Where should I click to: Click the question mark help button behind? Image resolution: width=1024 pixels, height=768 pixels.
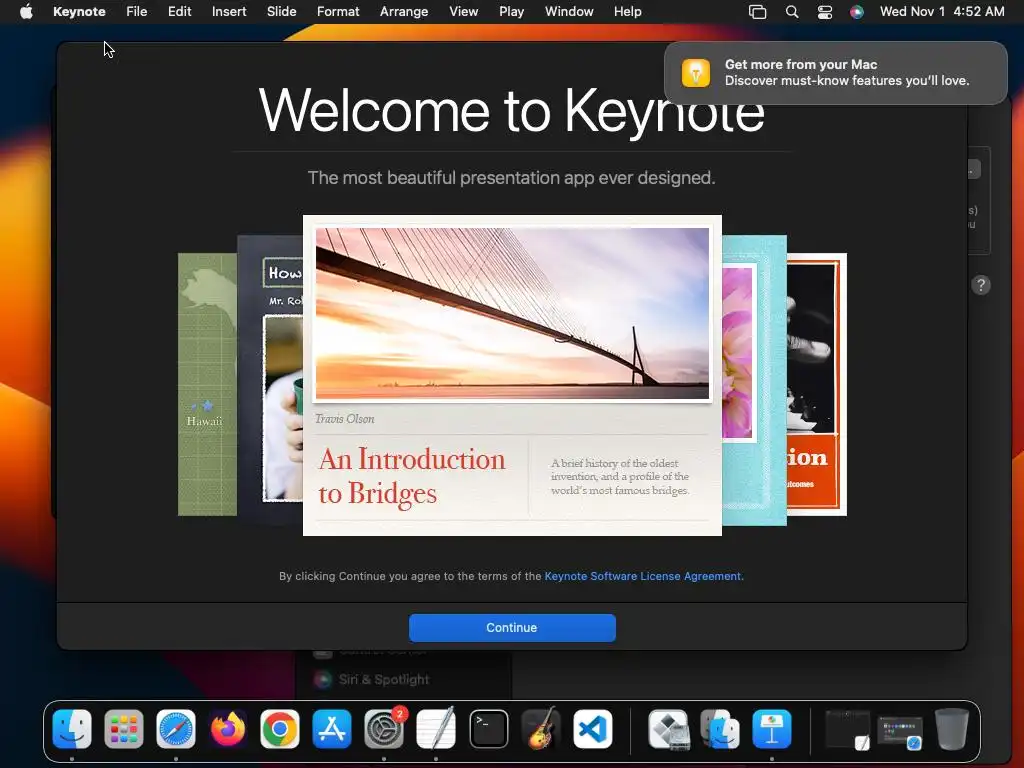click(981, 285)
